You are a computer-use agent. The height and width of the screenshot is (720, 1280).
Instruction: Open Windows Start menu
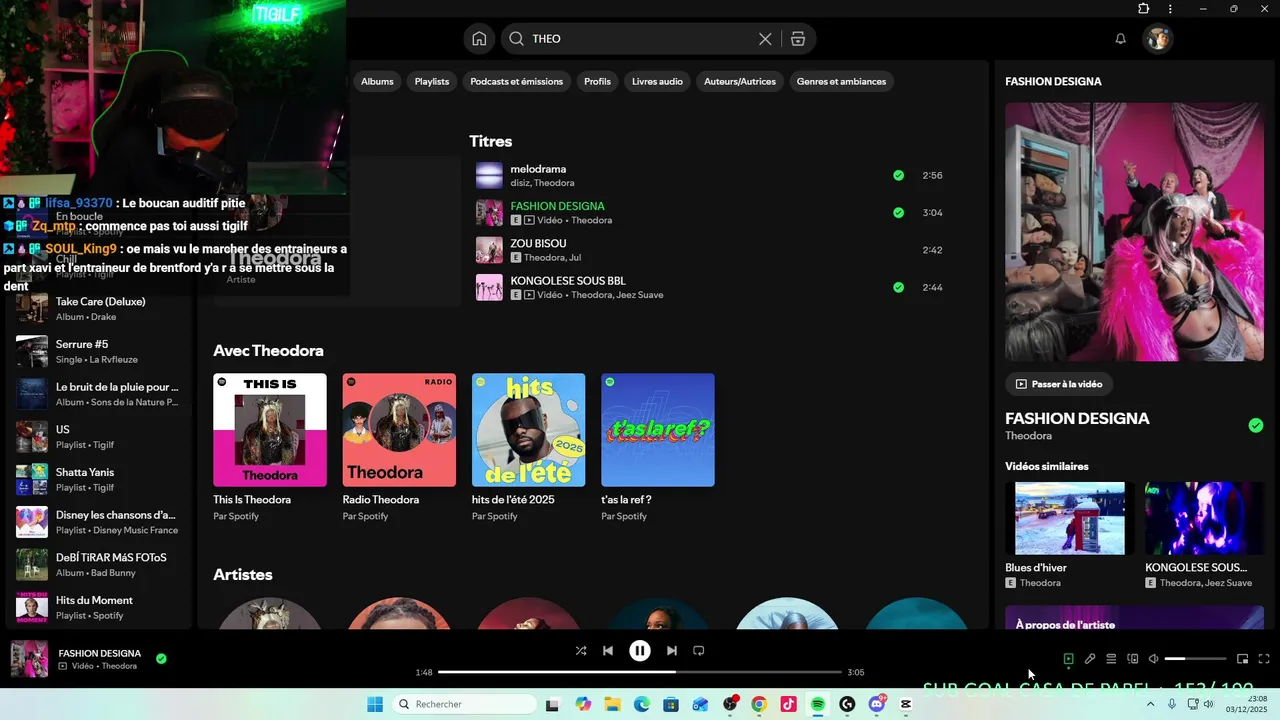375,704
